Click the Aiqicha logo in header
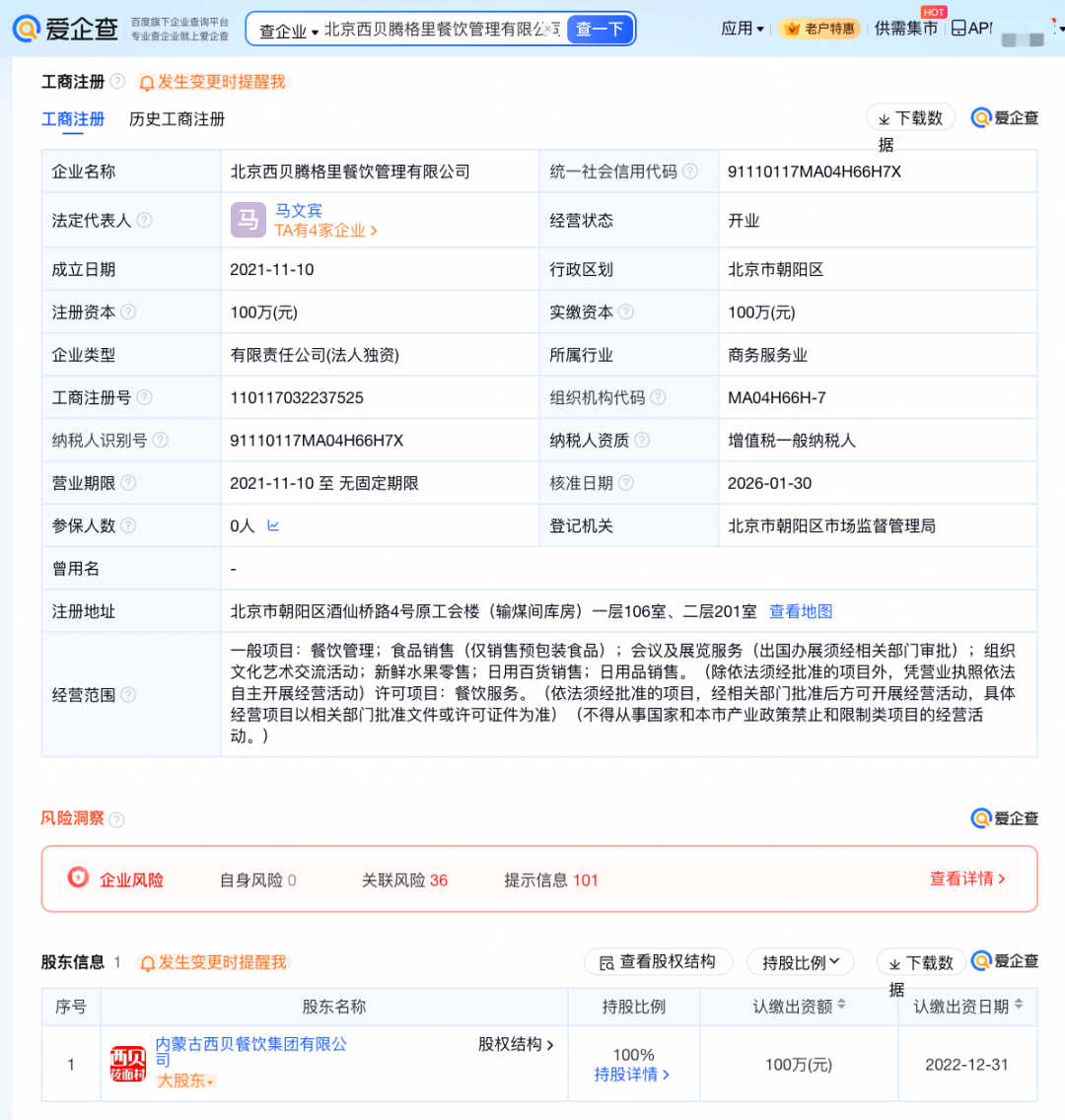This screenshot has height=1120, width=1065. (x=66, y=29)
